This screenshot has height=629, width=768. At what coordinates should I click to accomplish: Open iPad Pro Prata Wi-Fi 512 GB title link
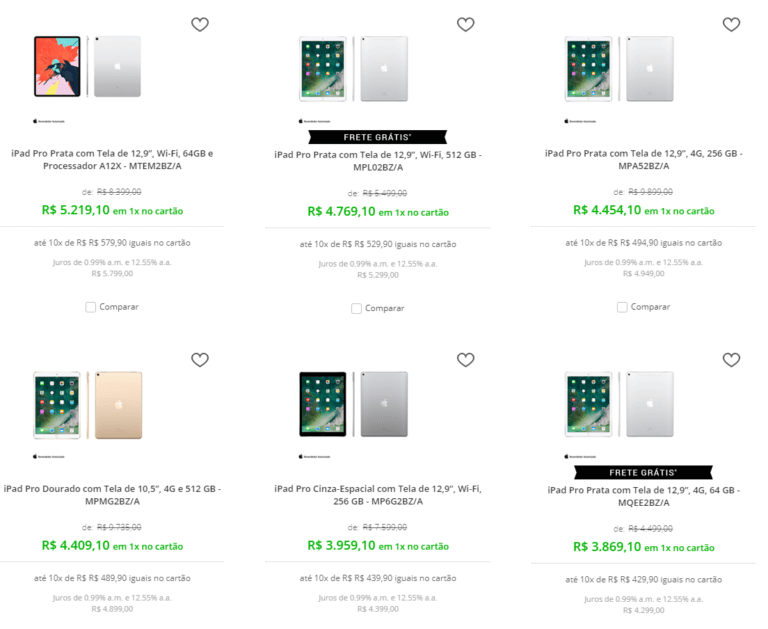tap(378, 161)
